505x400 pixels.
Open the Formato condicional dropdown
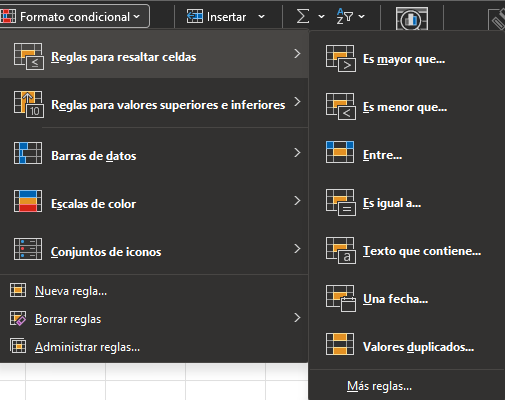click(75, 16)
